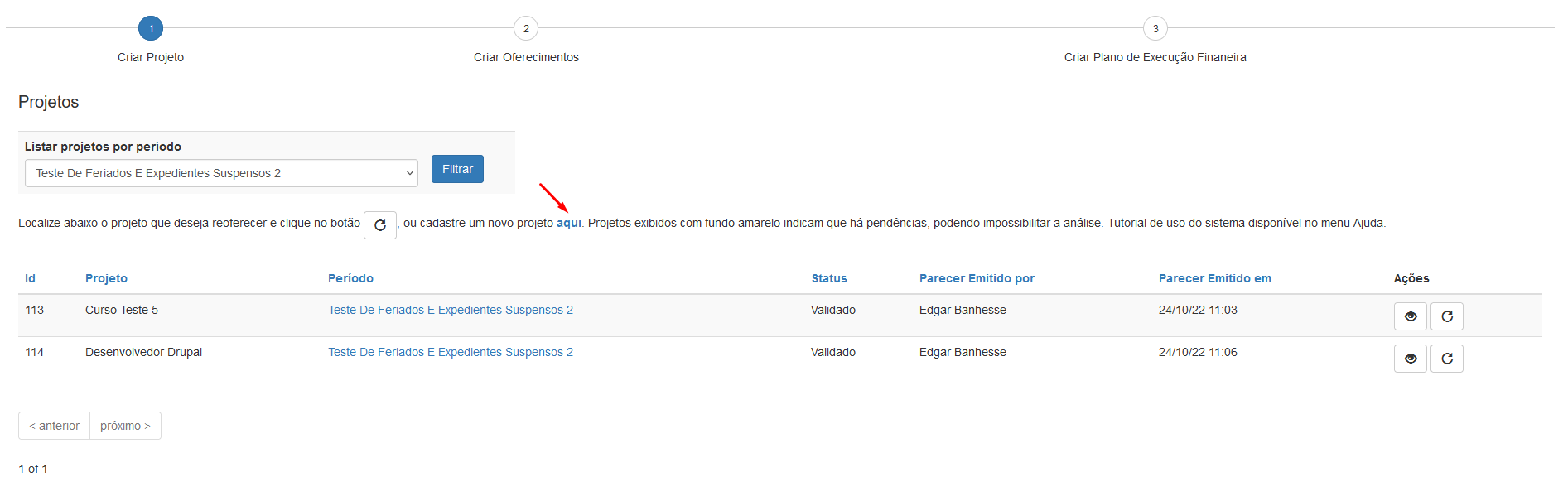Sort table by Id column
The image size is (1568, 482).
click(x=30, y=278)
